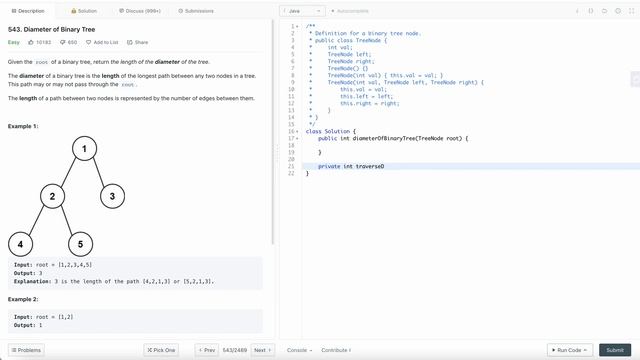640x360 pixels.
Task: Open editor info shortcuts icon
Action: click(577, 11)
